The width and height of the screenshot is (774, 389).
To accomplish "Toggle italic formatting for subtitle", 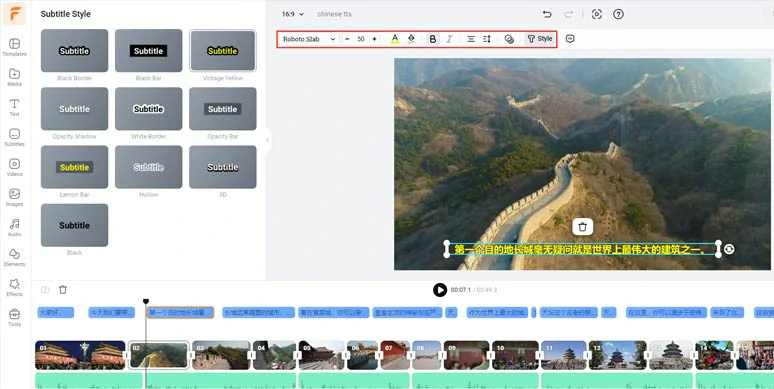I will [449, 39].
